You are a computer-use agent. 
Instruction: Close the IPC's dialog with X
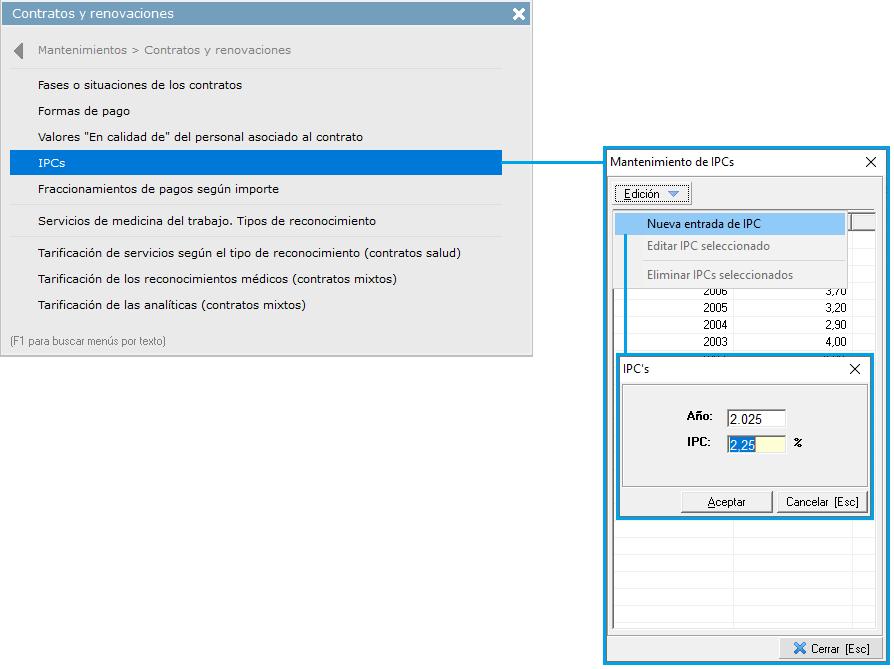(x=855, y=369)
